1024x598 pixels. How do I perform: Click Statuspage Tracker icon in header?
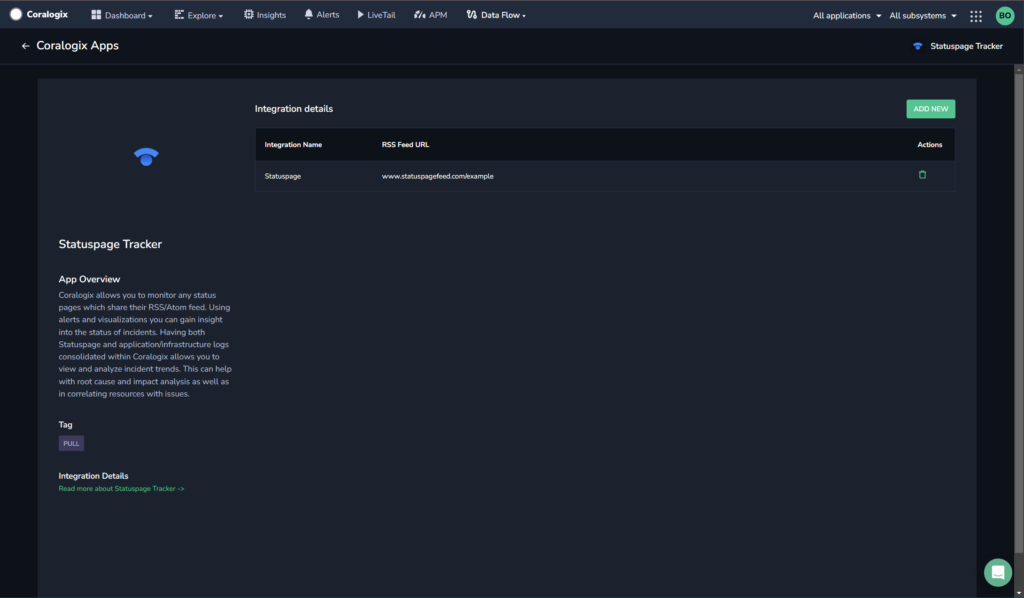pyautogui.click(x=918, y=46)
